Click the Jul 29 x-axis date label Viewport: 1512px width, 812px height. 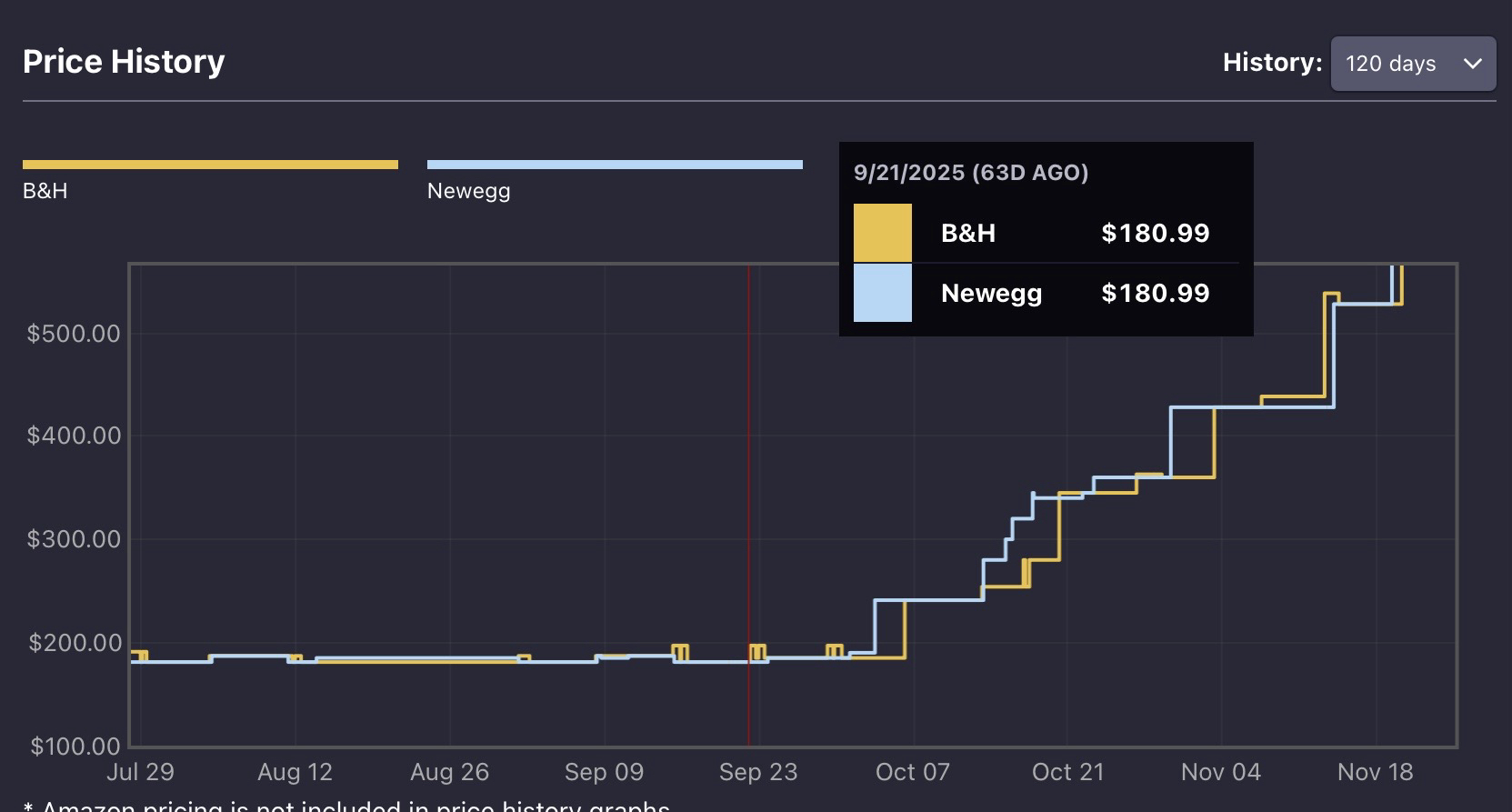pyautogui.click(x=140, y=772)
